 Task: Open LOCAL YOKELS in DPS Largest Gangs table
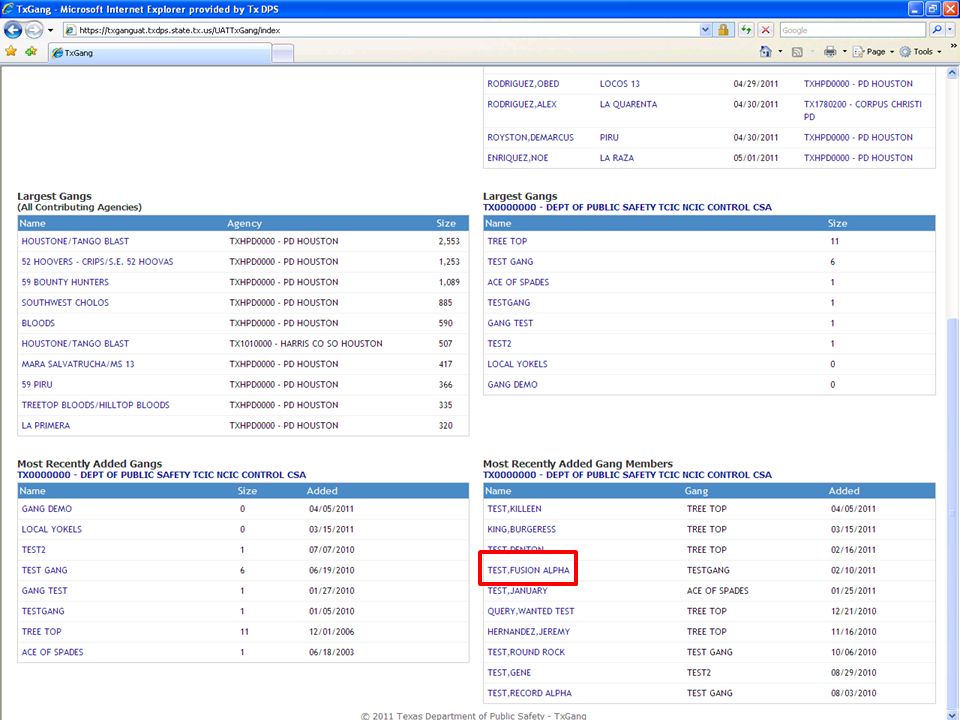pyautogui.click(x=517, y=364)
